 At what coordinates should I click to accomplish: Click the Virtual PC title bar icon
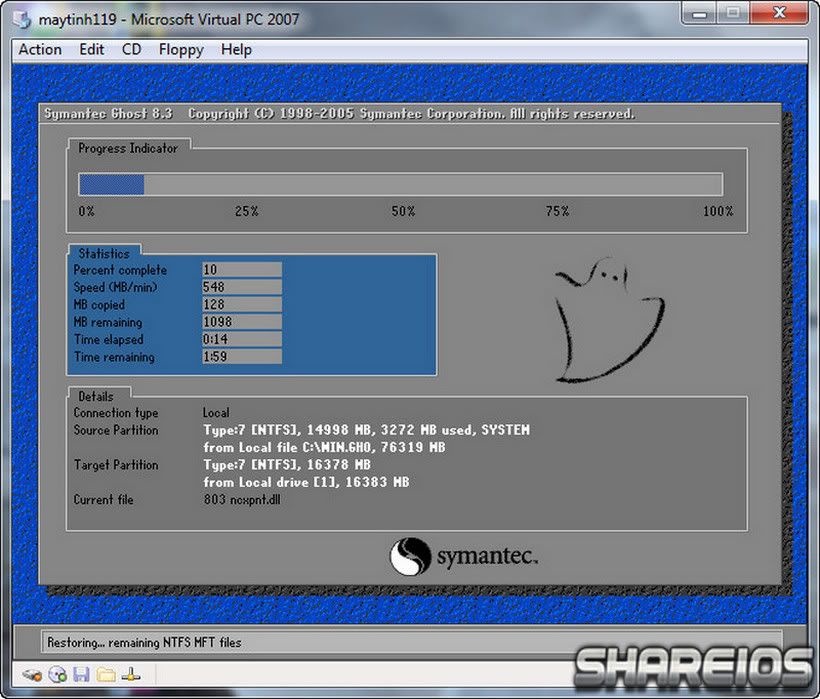click(22, 19)
